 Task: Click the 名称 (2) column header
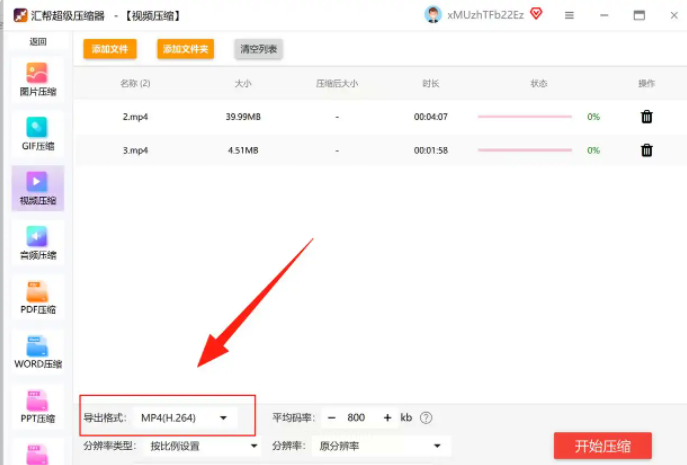tap(135, 83)
